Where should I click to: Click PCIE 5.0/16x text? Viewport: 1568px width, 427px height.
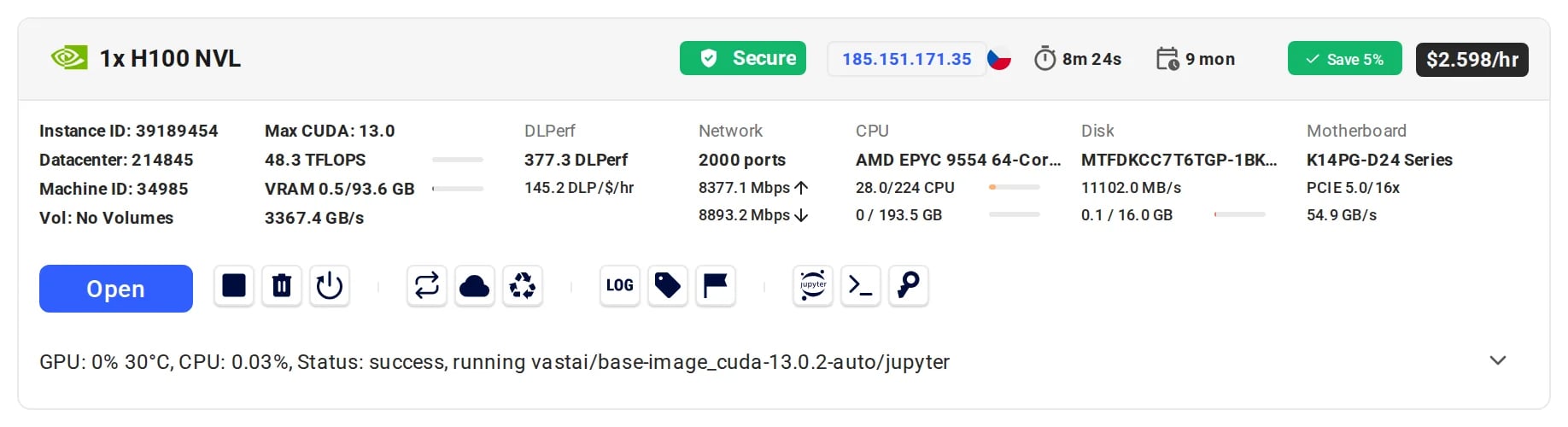coord(1353,187)
